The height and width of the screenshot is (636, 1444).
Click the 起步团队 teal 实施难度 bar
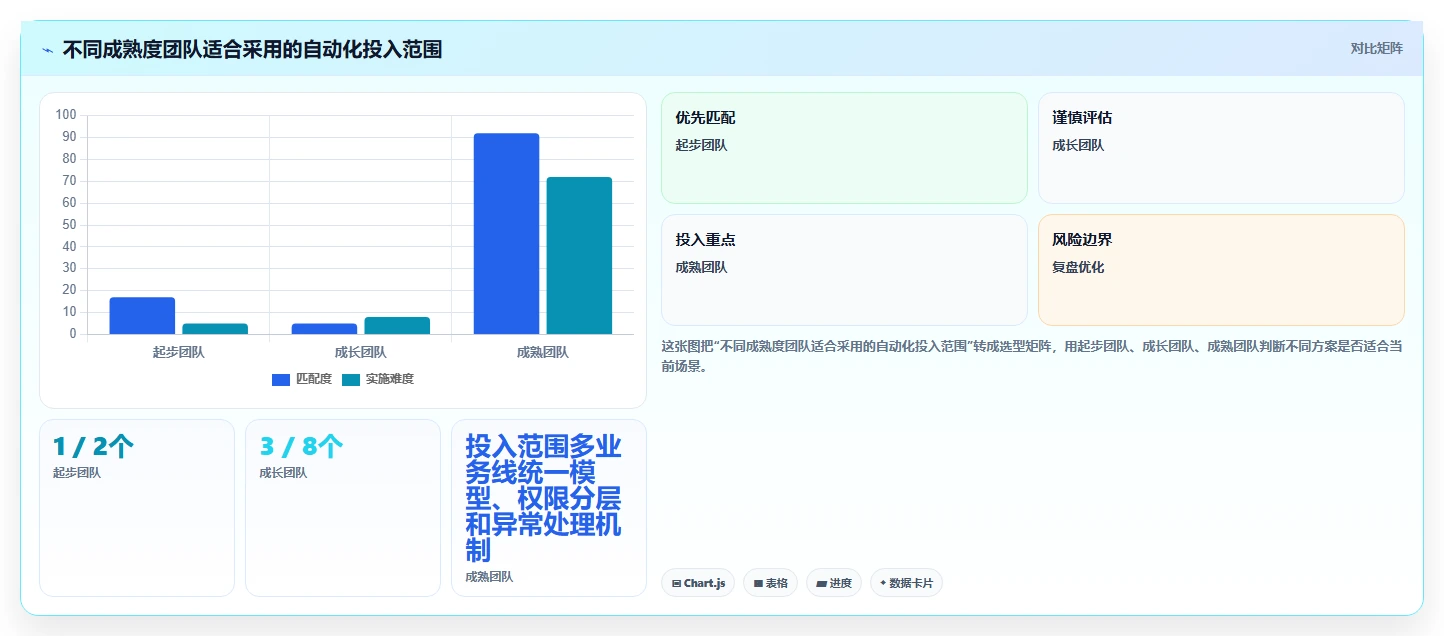[x=215, y=329]
